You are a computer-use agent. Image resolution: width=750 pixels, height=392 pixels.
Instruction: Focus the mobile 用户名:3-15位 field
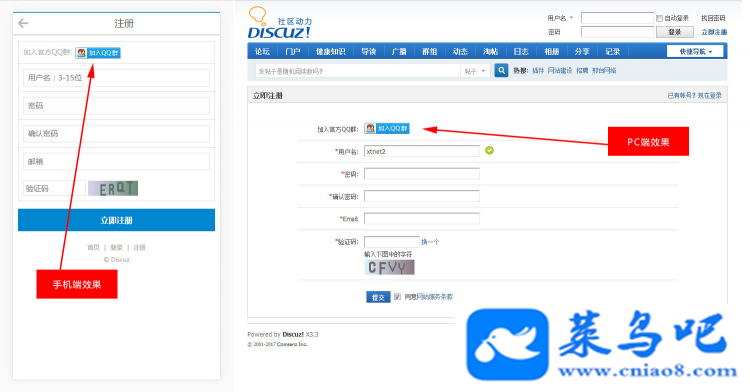[116, 78]
